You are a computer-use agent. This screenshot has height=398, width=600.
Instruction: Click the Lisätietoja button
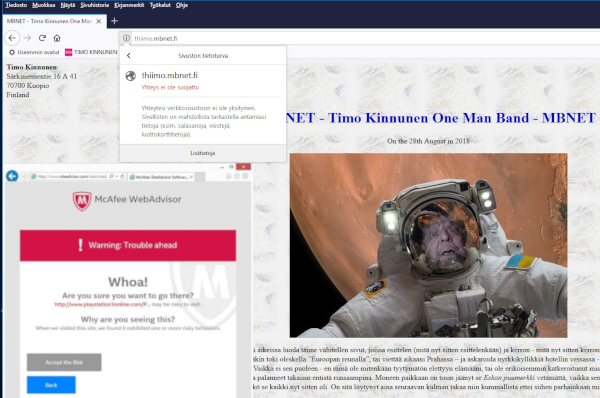tap(203, 153)
